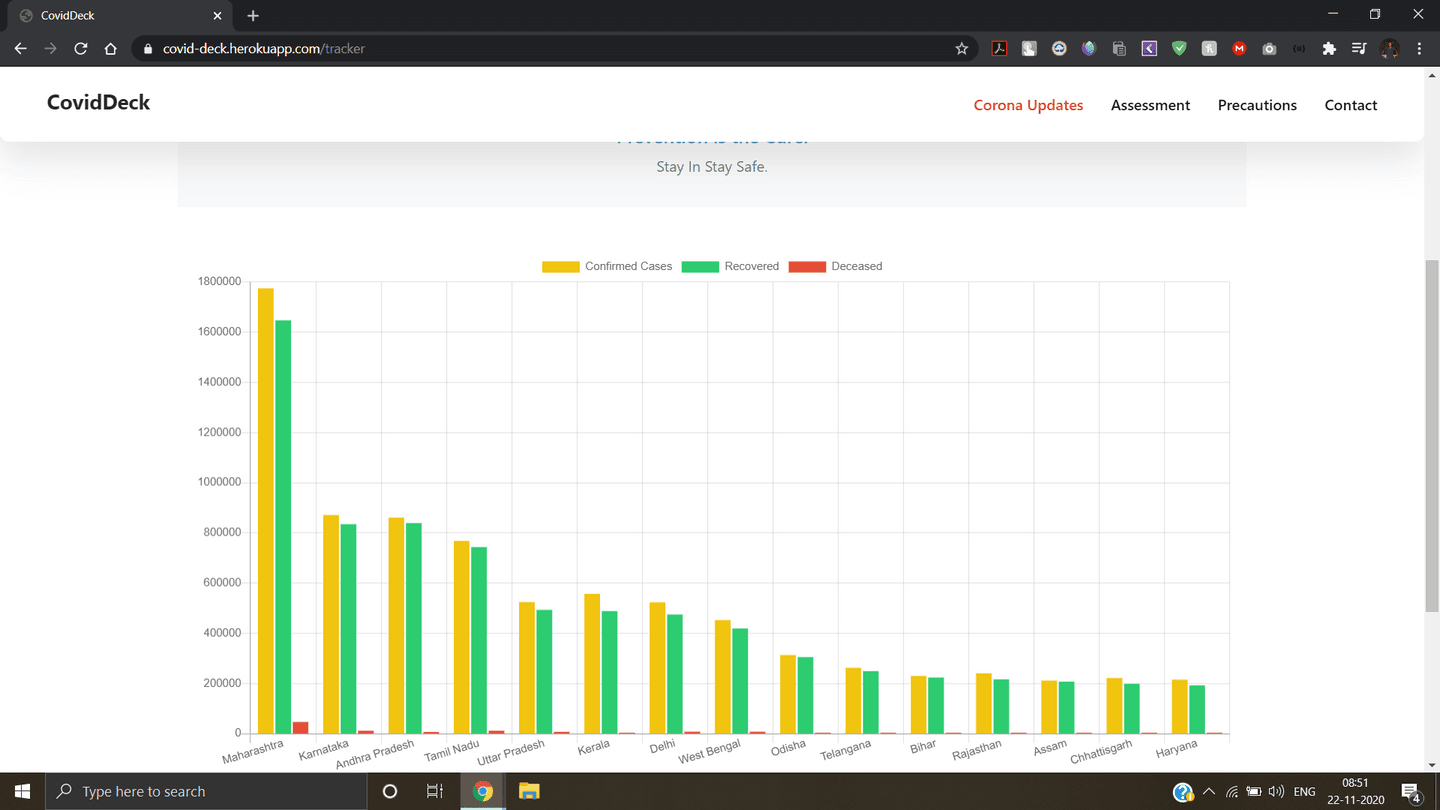Click the green shield AdGuard extension
Viewport: 1440px width, 810px height.
pos(1179,48)
